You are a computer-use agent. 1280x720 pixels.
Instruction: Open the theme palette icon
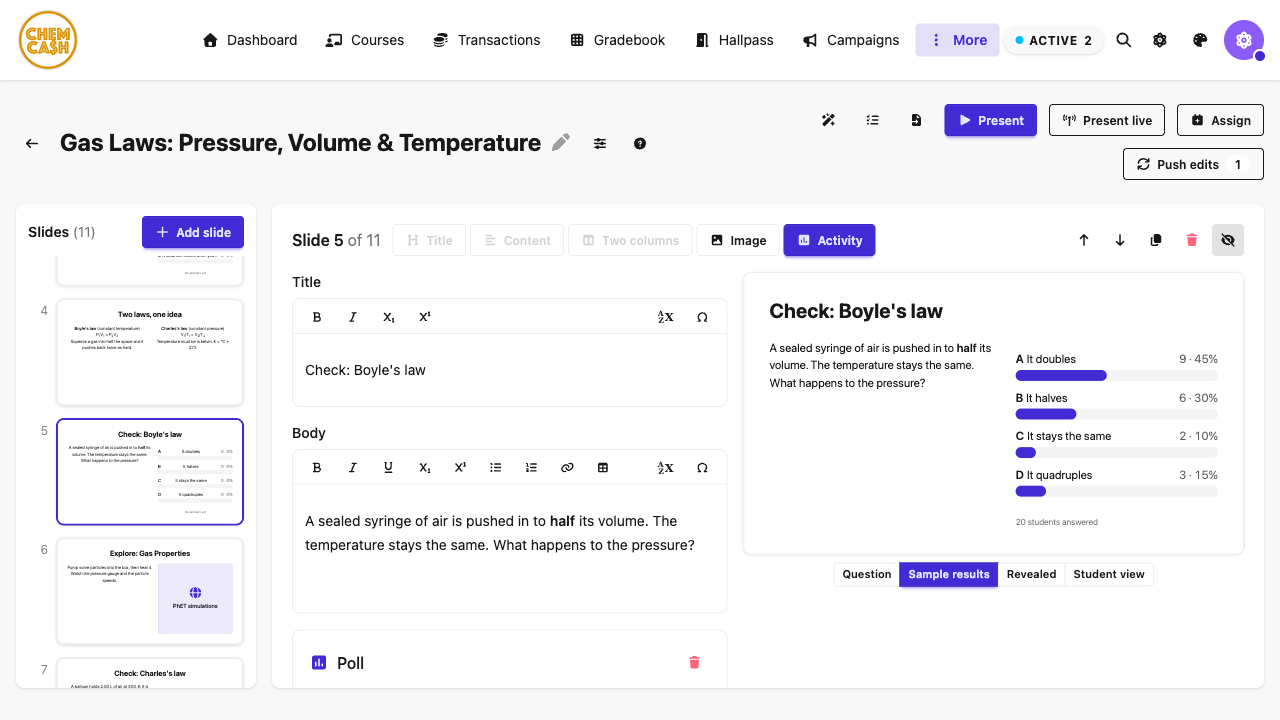[x=1200, y=40]
